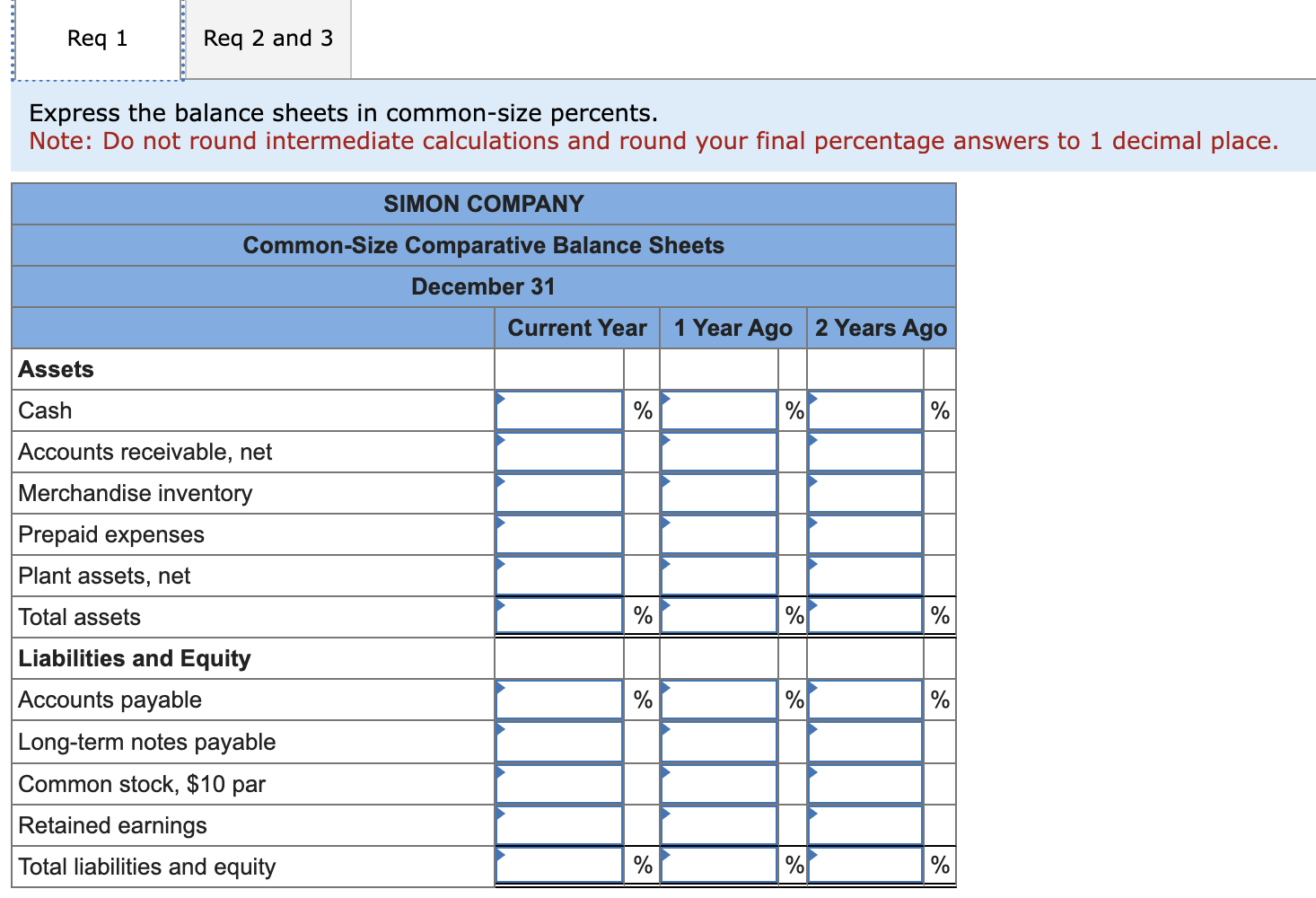
Task: Open the Req 2 and 3 tab
Action: 267,38
